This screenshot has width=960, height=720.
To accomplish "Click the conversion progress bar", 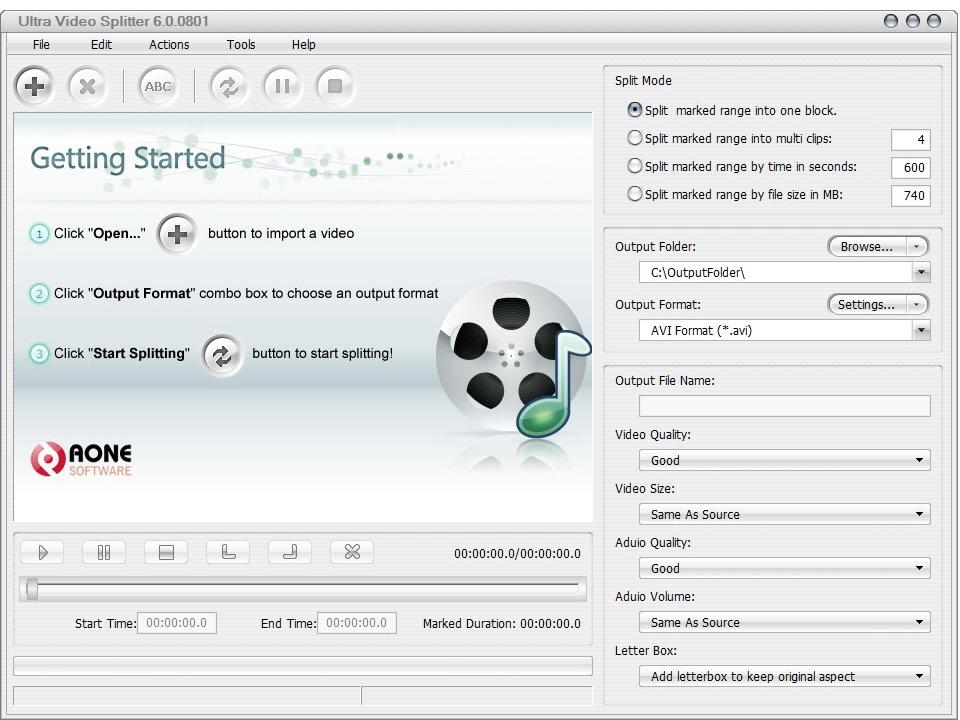I will pyautogui.click(x=303, y=666).
